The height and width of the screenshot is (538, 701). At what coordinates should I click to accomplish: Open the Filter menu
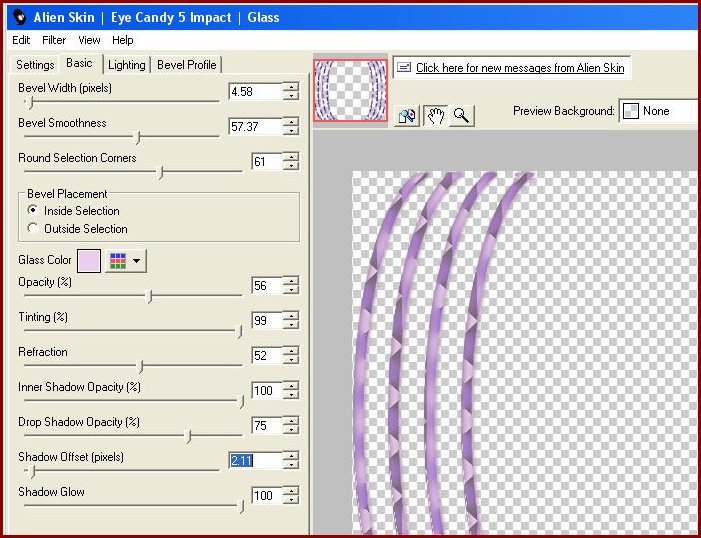point(54,40)
